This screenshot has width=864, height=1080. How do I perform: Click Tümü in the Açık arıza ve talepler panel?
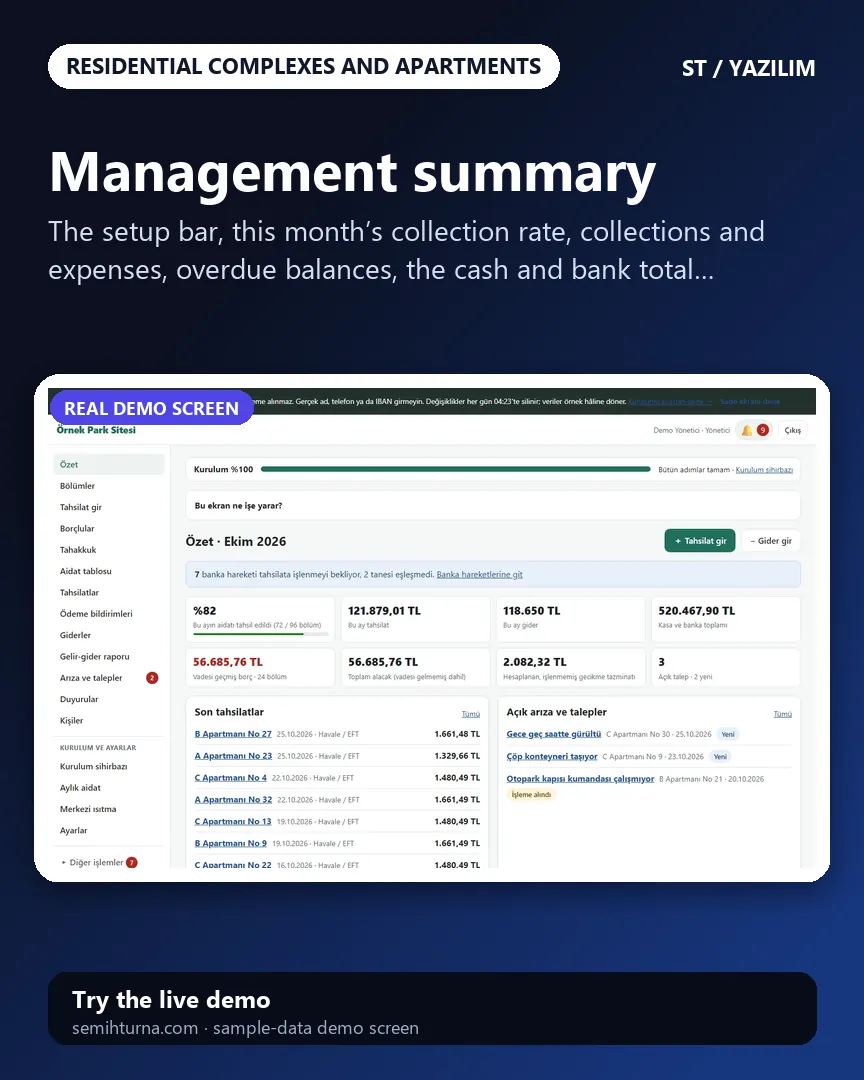click(x=783, y=714)
